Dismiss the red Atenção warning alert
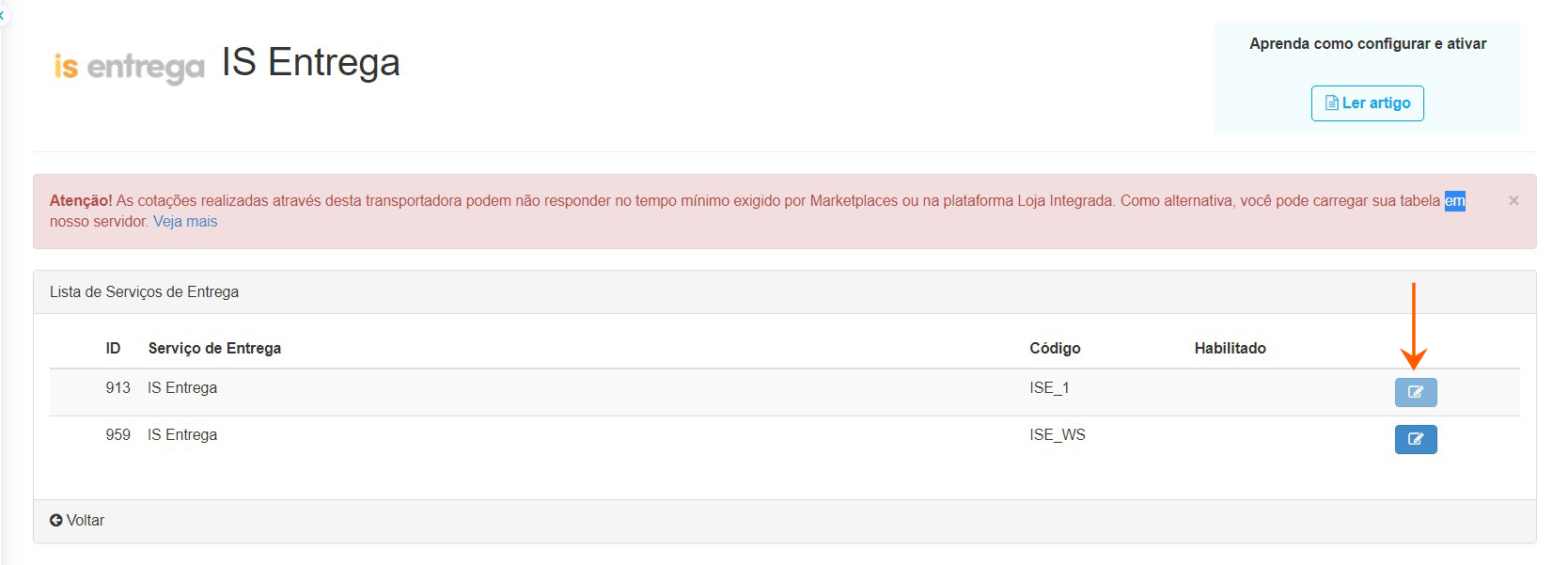1568x565 pixels. (1513, 200)
